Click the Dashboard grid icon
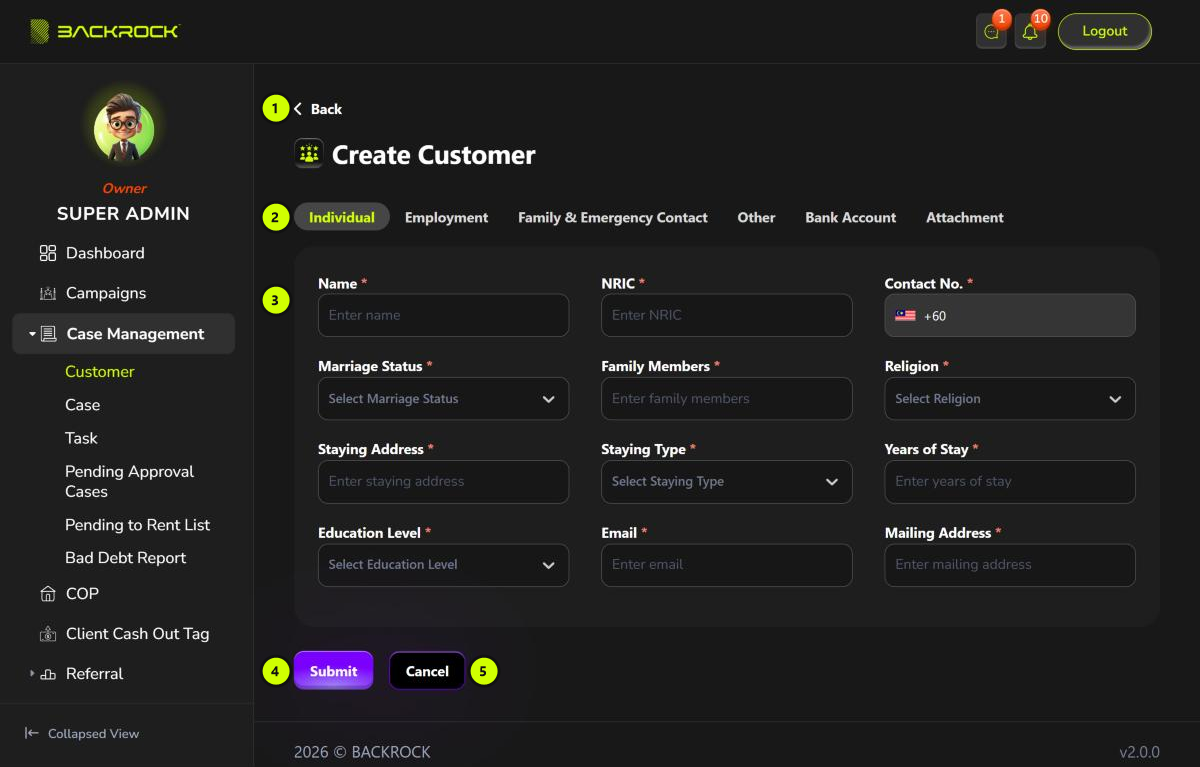The width and height of the screenshot is (1200, 767). (x=48, y=253)
